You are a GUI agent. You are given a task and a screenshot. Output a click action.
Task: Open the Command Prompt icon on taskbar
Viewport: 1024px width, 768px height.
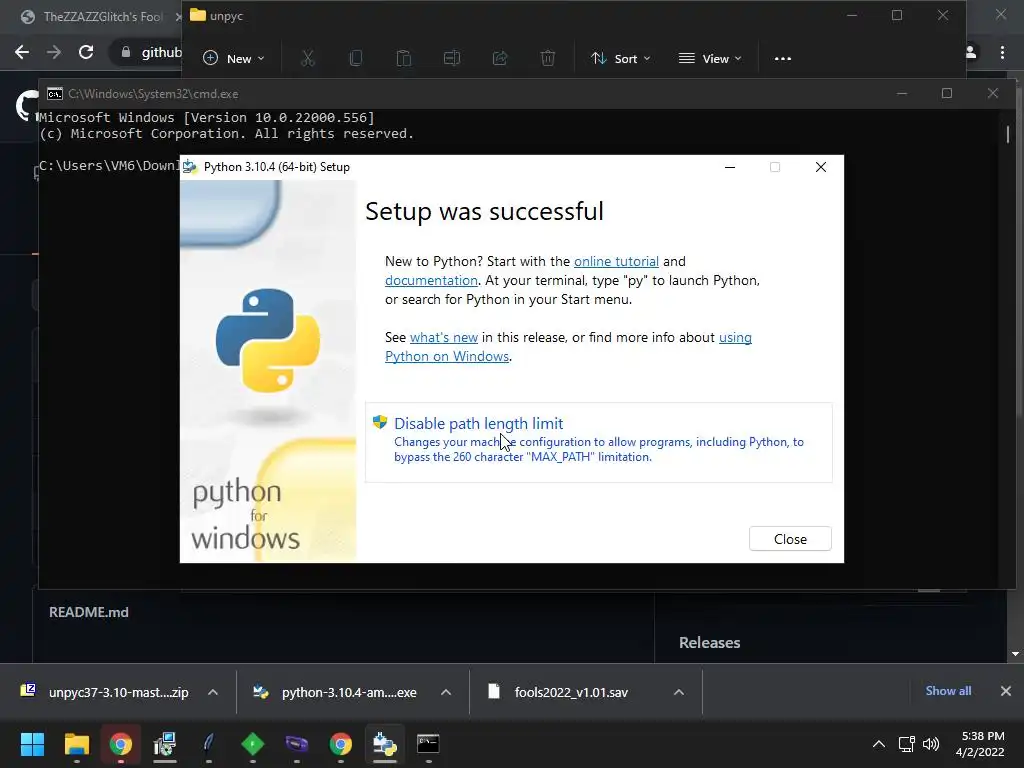(x=428, y=744)
